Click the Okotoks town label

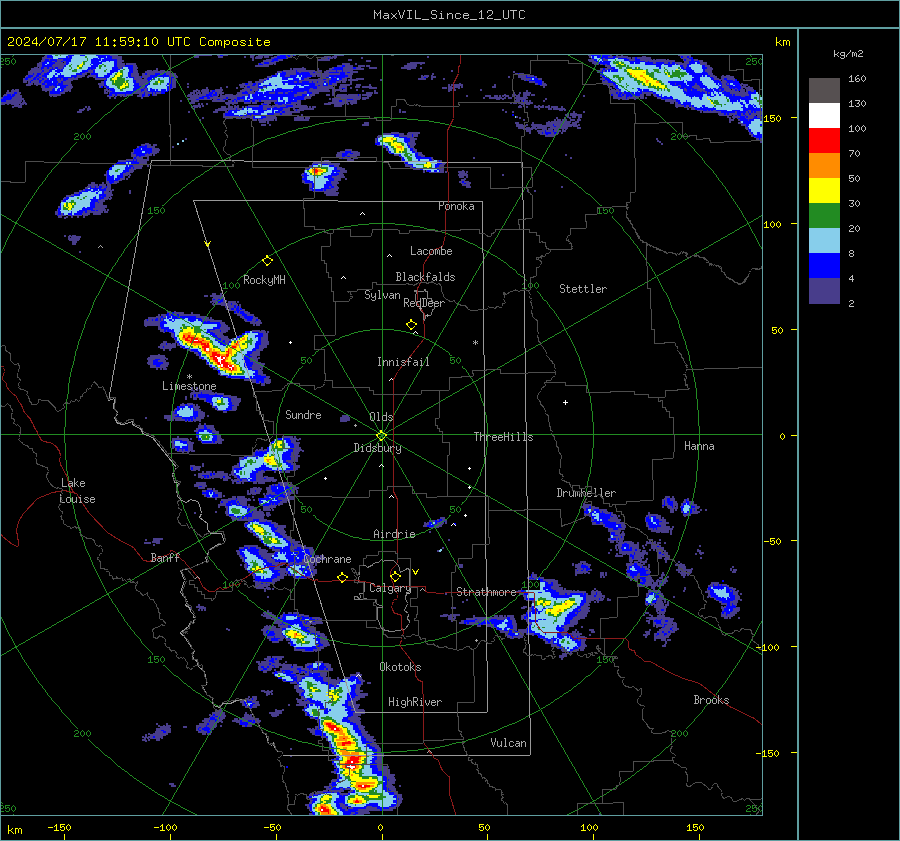tap(400, 667)
